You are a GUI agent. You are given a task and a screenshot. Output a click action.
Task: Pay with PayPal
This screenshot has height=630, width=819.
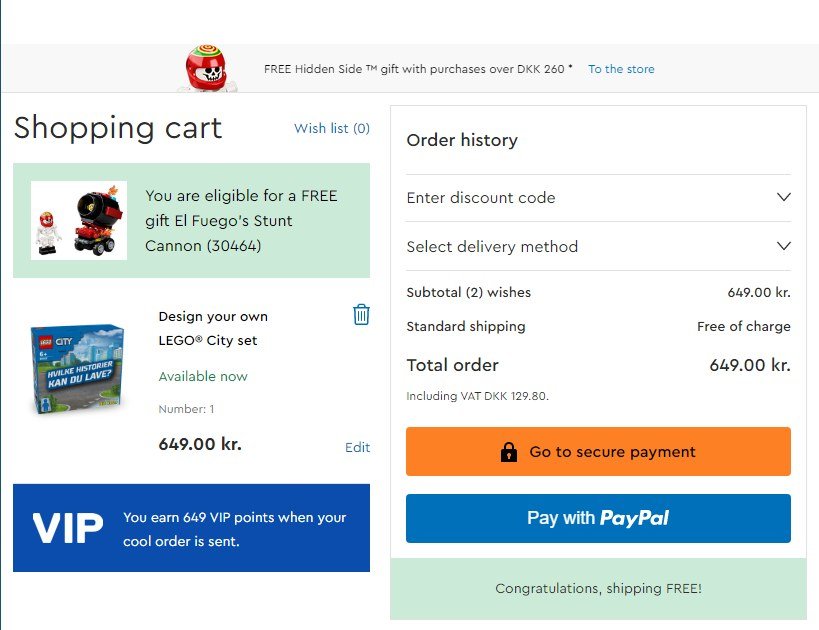tap(598, 518)
